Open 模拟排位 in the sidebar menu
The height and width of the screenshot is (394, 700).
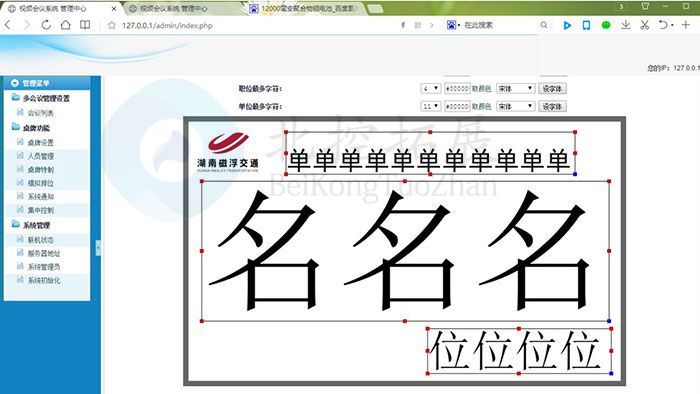(x=41, y=183)
